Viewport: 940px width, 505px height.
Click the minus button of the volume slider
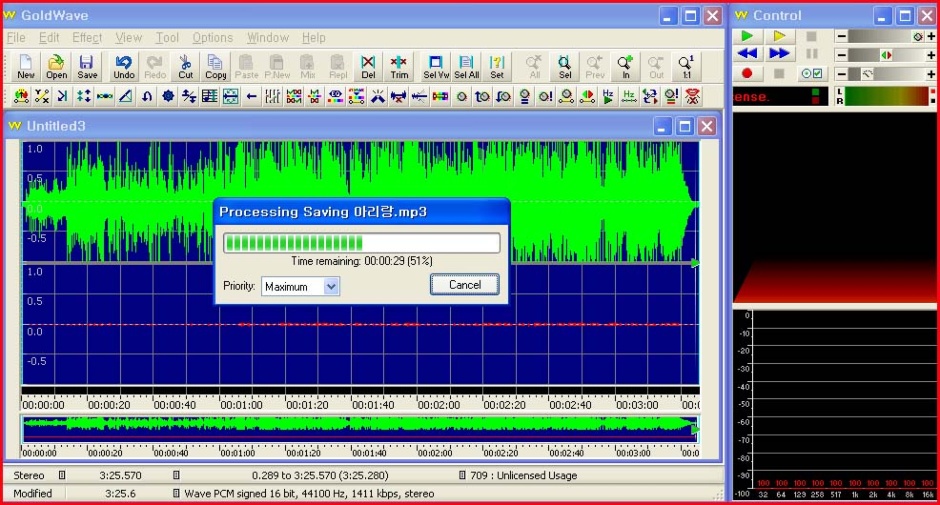tap(842, 36)
